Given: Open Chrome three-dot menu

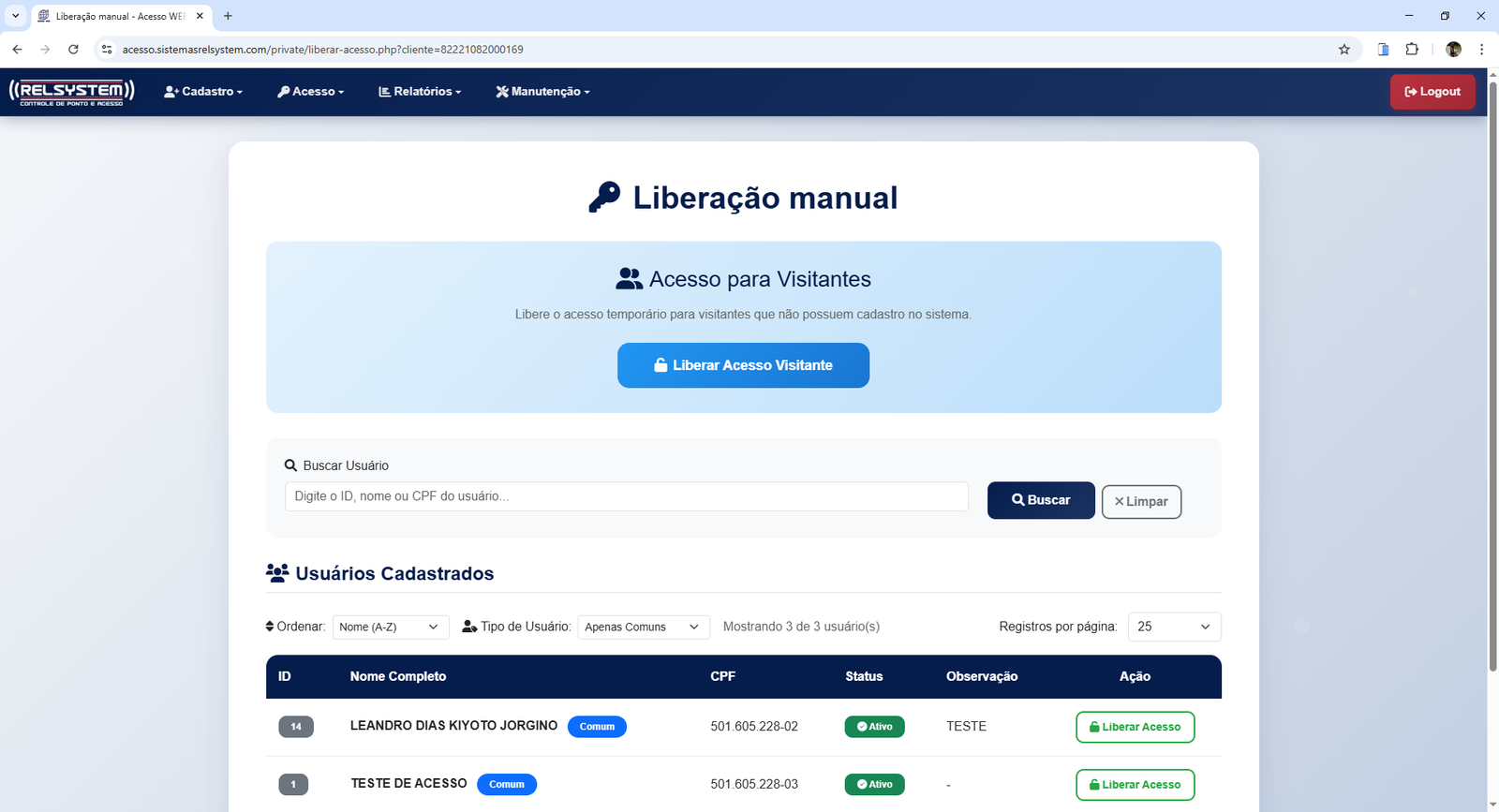Looking at the screenshot, I should [1481, 50].
